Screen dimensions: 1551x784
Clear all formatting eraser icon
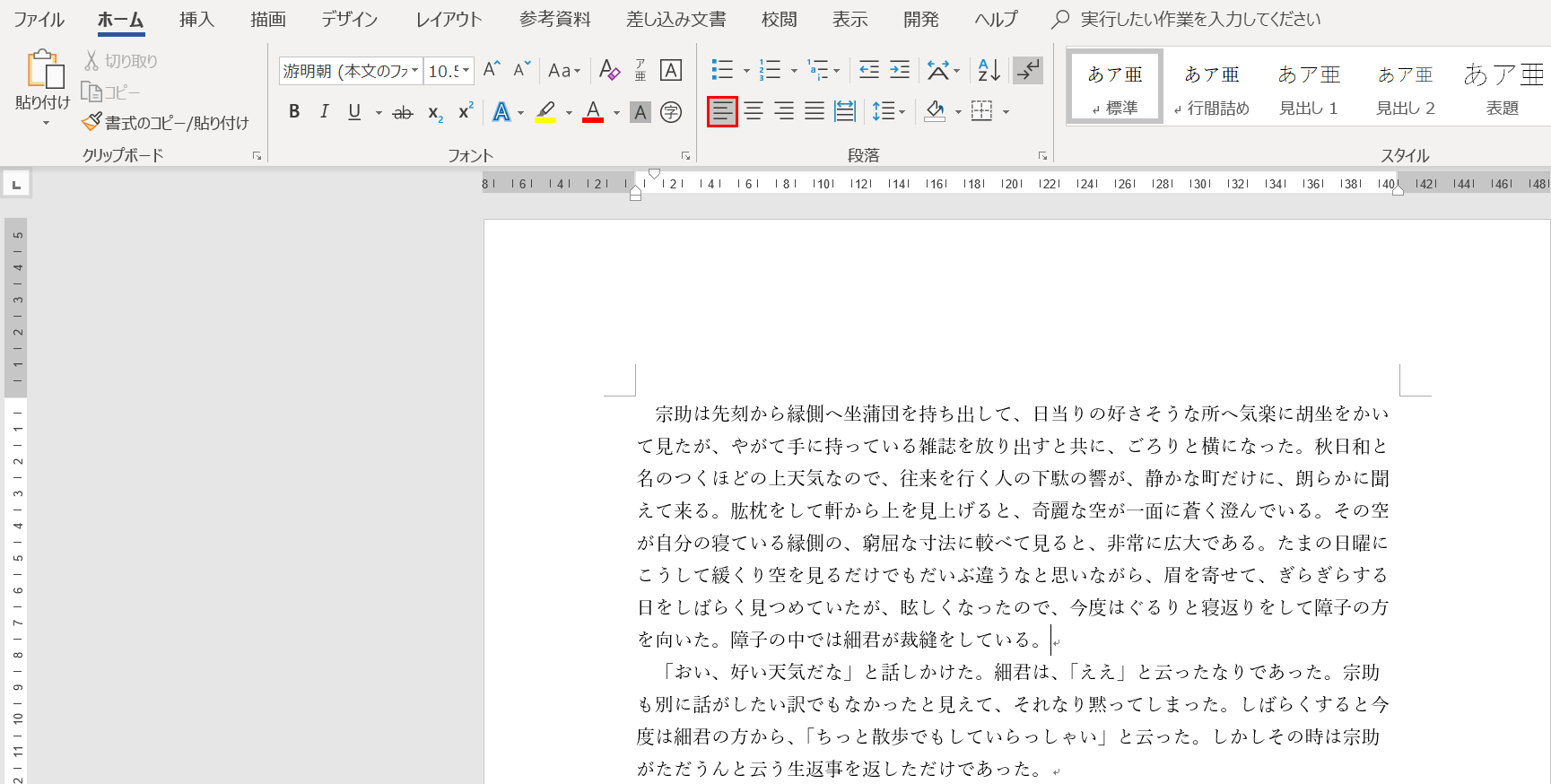tap(610, 70)
